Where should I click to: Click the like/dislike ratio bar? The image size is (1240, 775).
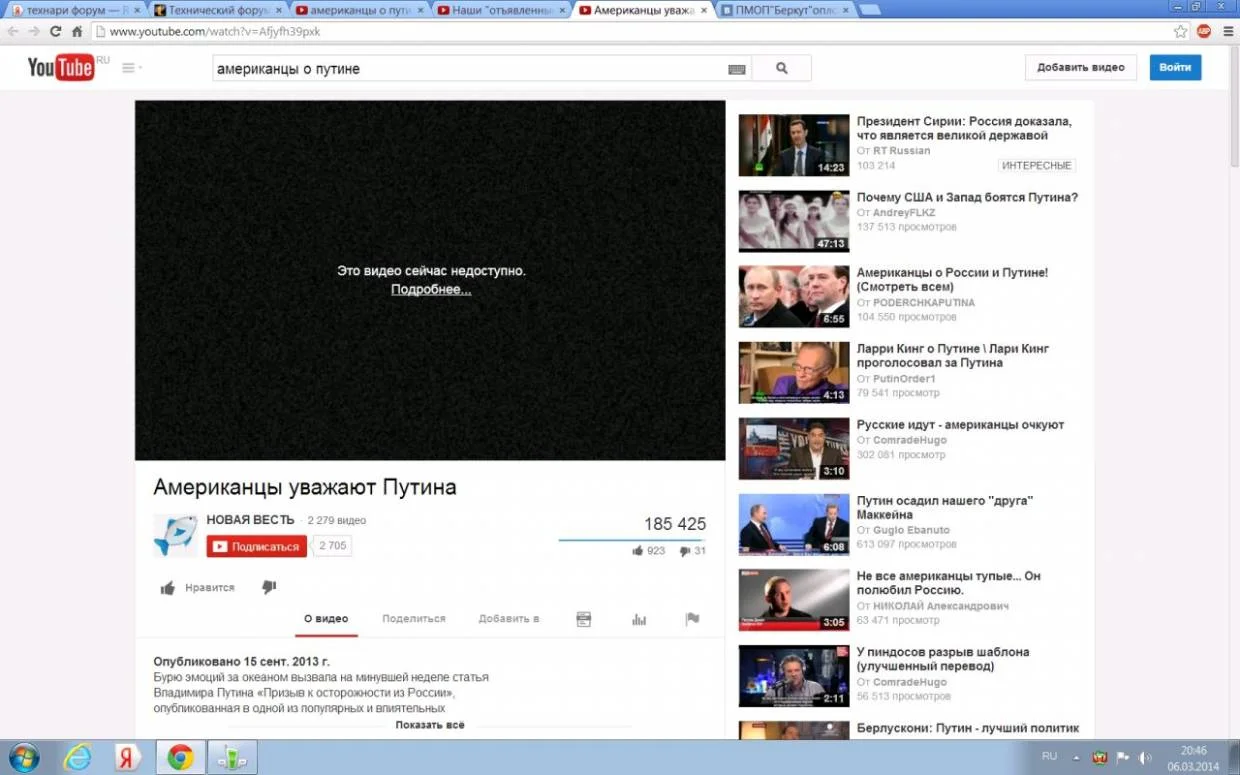click(632, 540)
